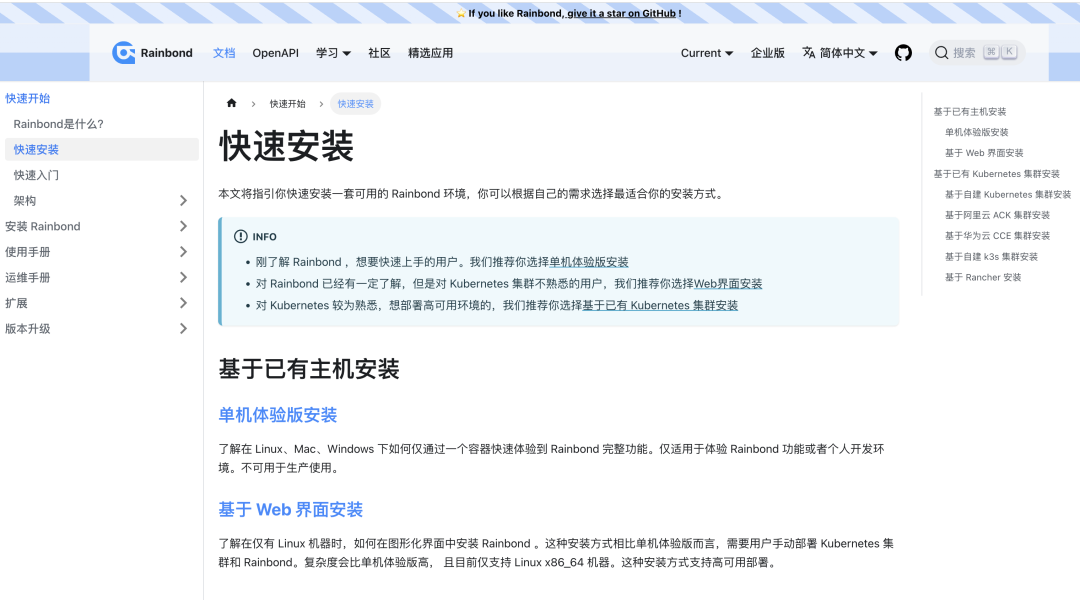Open Rainbond是什么? sidebar page

59,124
